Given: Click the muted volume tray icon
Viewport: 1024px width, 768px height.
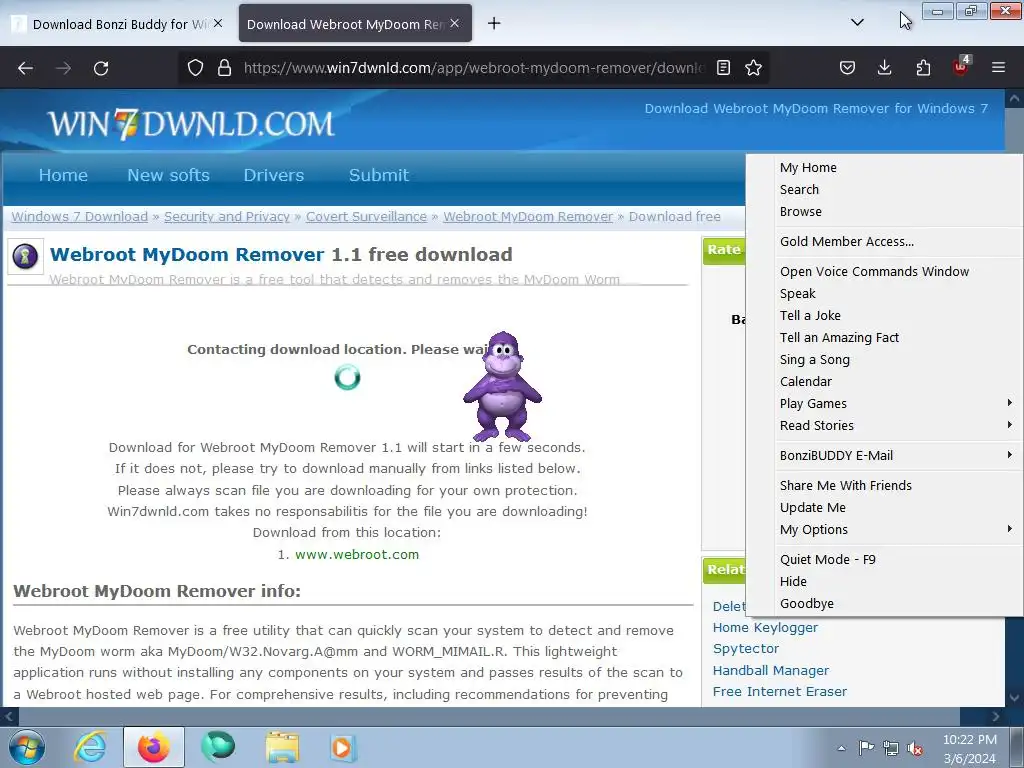Looking at the screenshot, I should [915, 748].
